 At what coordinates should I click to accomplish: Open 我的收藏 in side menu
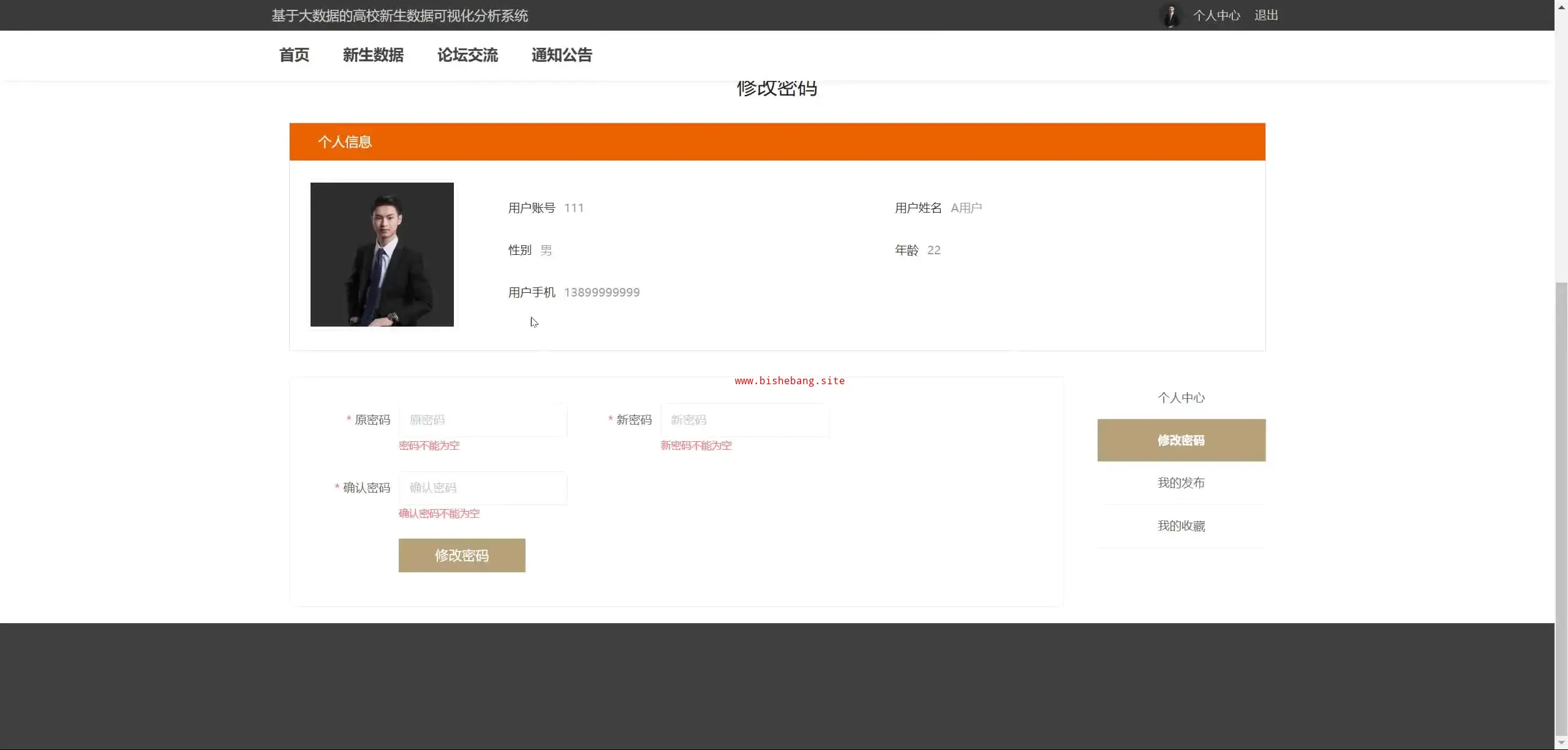pyautogui.click(x=1181, y=526)
